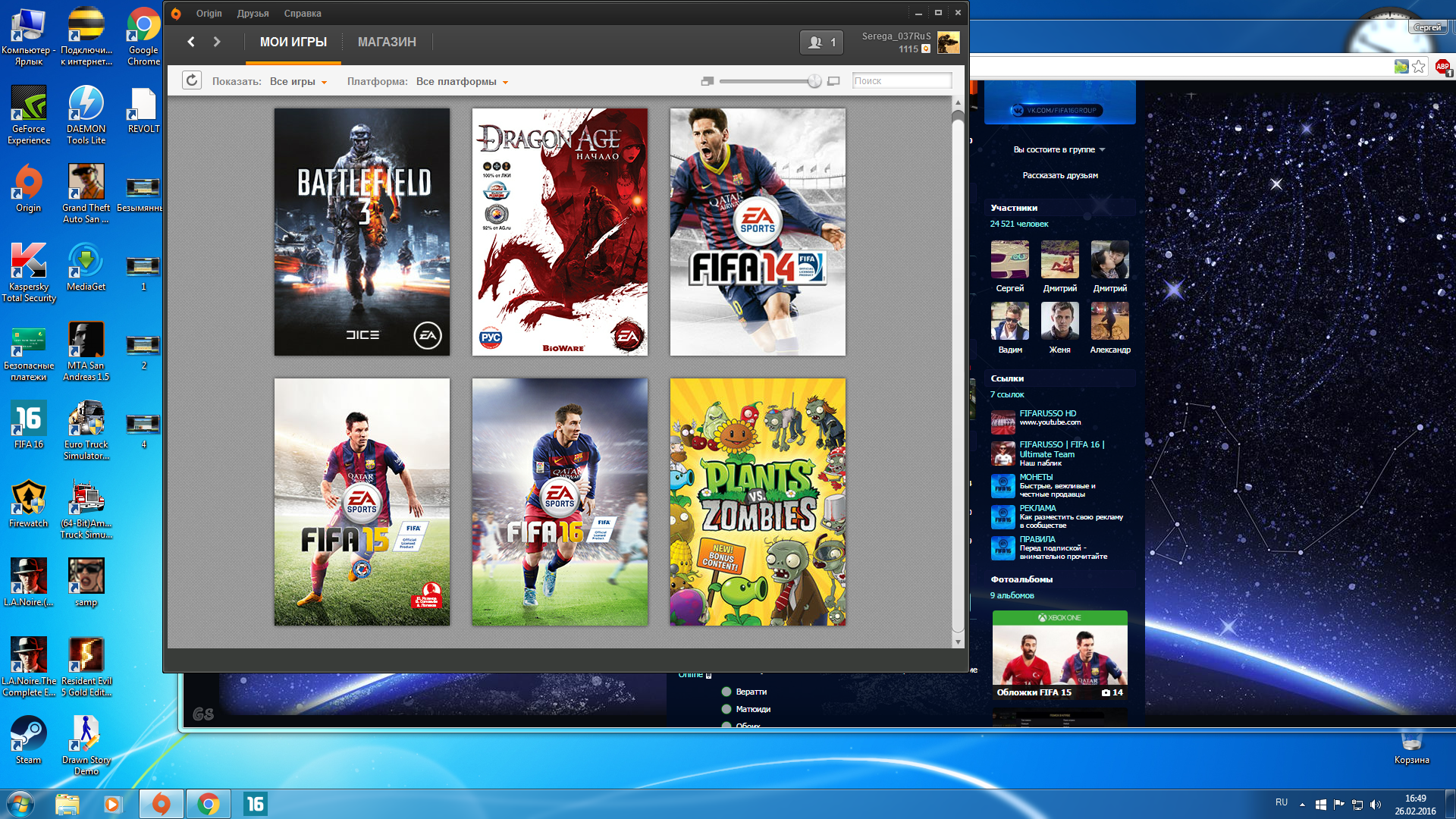The image size is (1456, 819).
Task: Click the FIFA 16 icon in the taskbar
Action: tap(255, 804)
